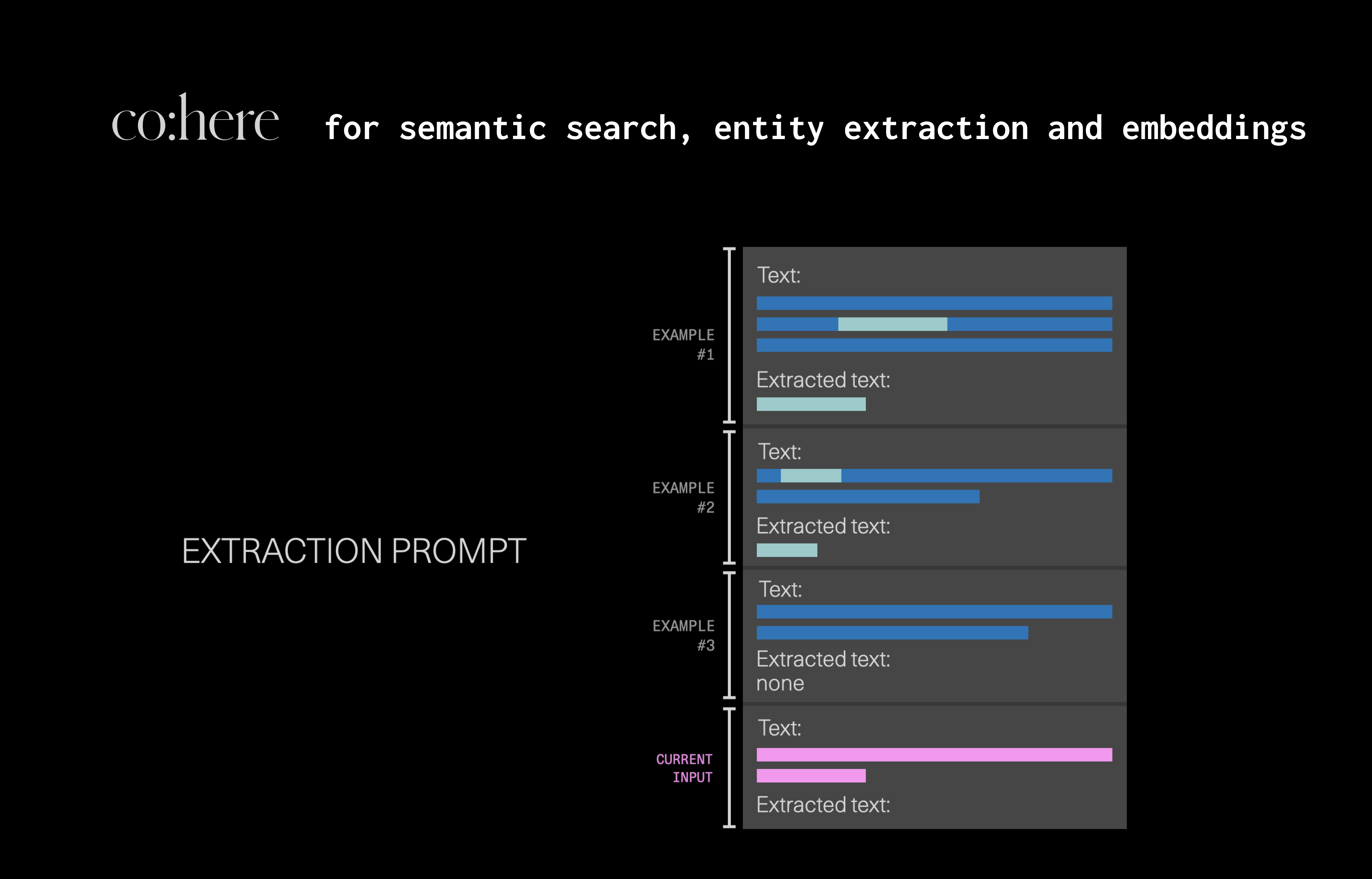The image size is (1372, 879).
Task: Click the co:here logo
Action: (x=195, y=119)
